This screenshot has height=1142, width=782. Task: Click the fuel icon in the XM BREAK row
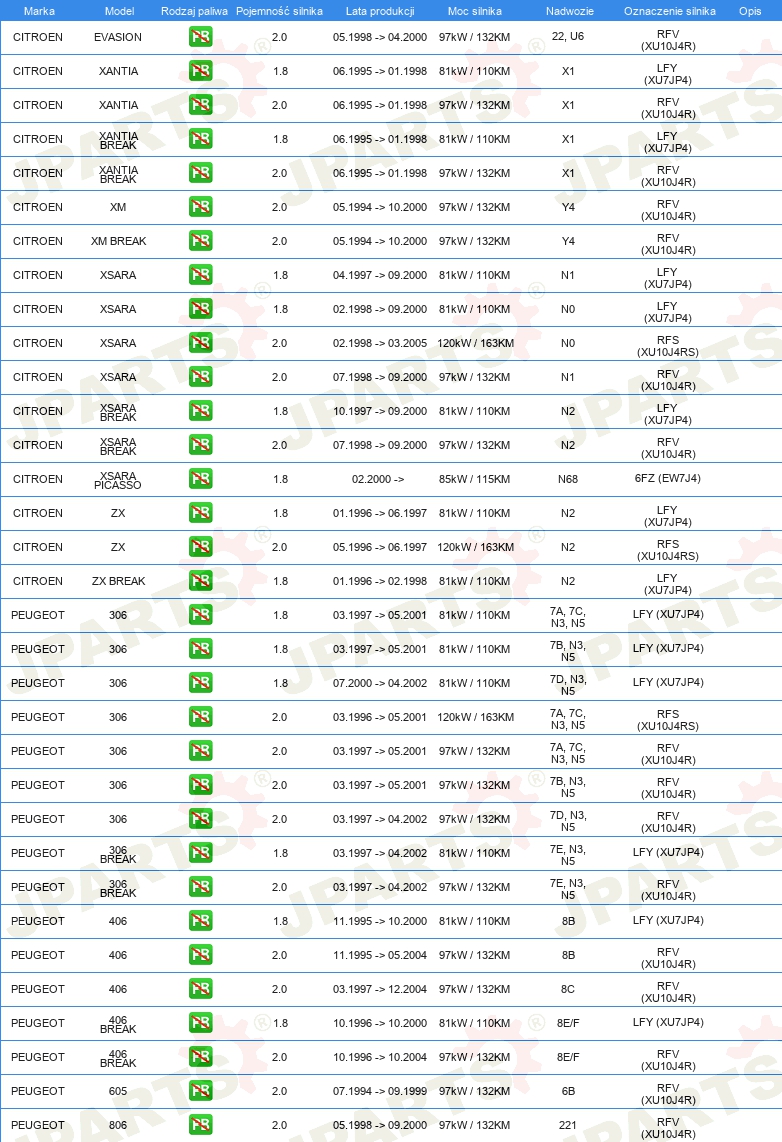tap(200, 240)
